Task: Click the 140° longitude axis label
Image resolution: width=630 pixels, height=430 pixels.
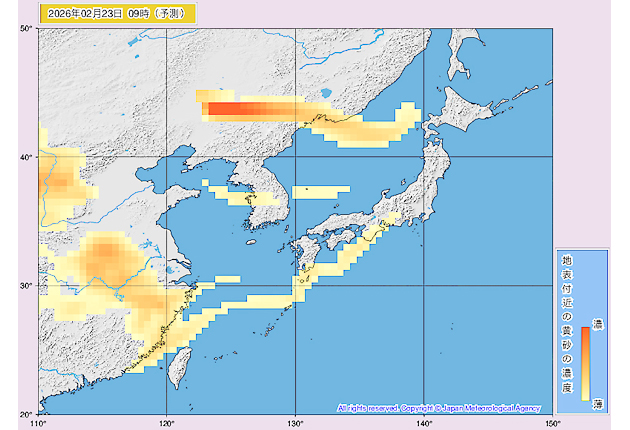Action: [x=424, y=423]
